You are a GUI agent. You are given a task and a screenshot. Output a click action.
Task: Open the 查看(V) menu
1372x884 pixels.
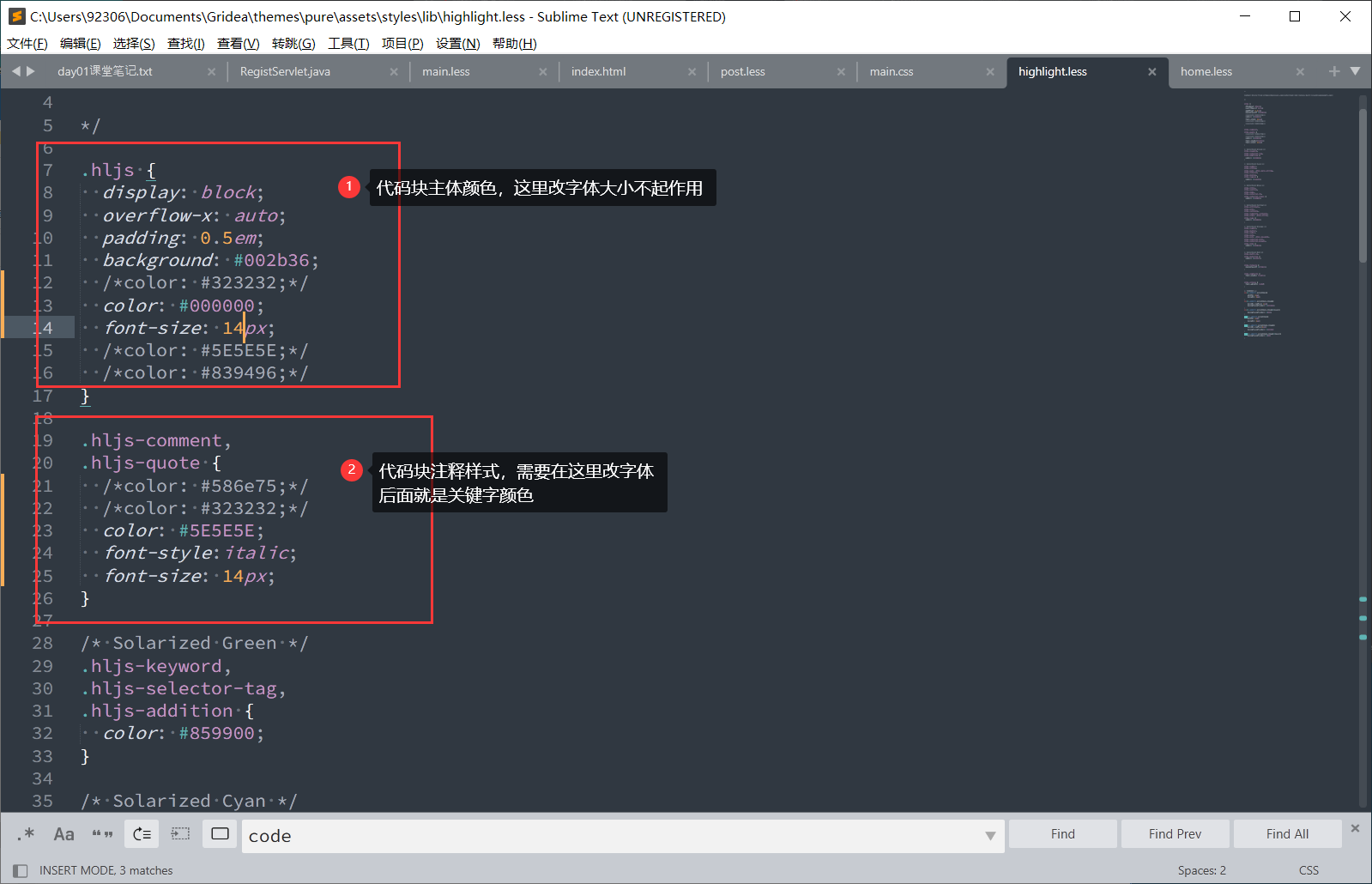coord(238,44)
